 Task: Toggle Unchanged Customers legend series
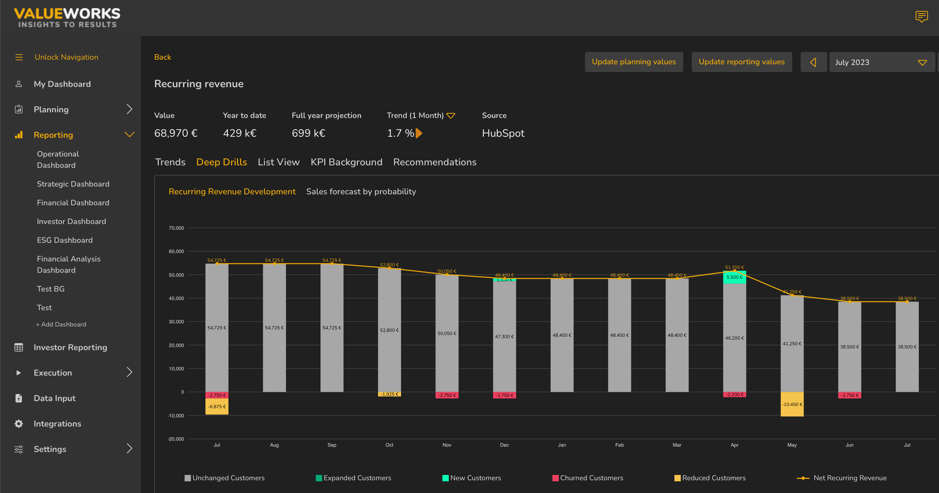226,478
